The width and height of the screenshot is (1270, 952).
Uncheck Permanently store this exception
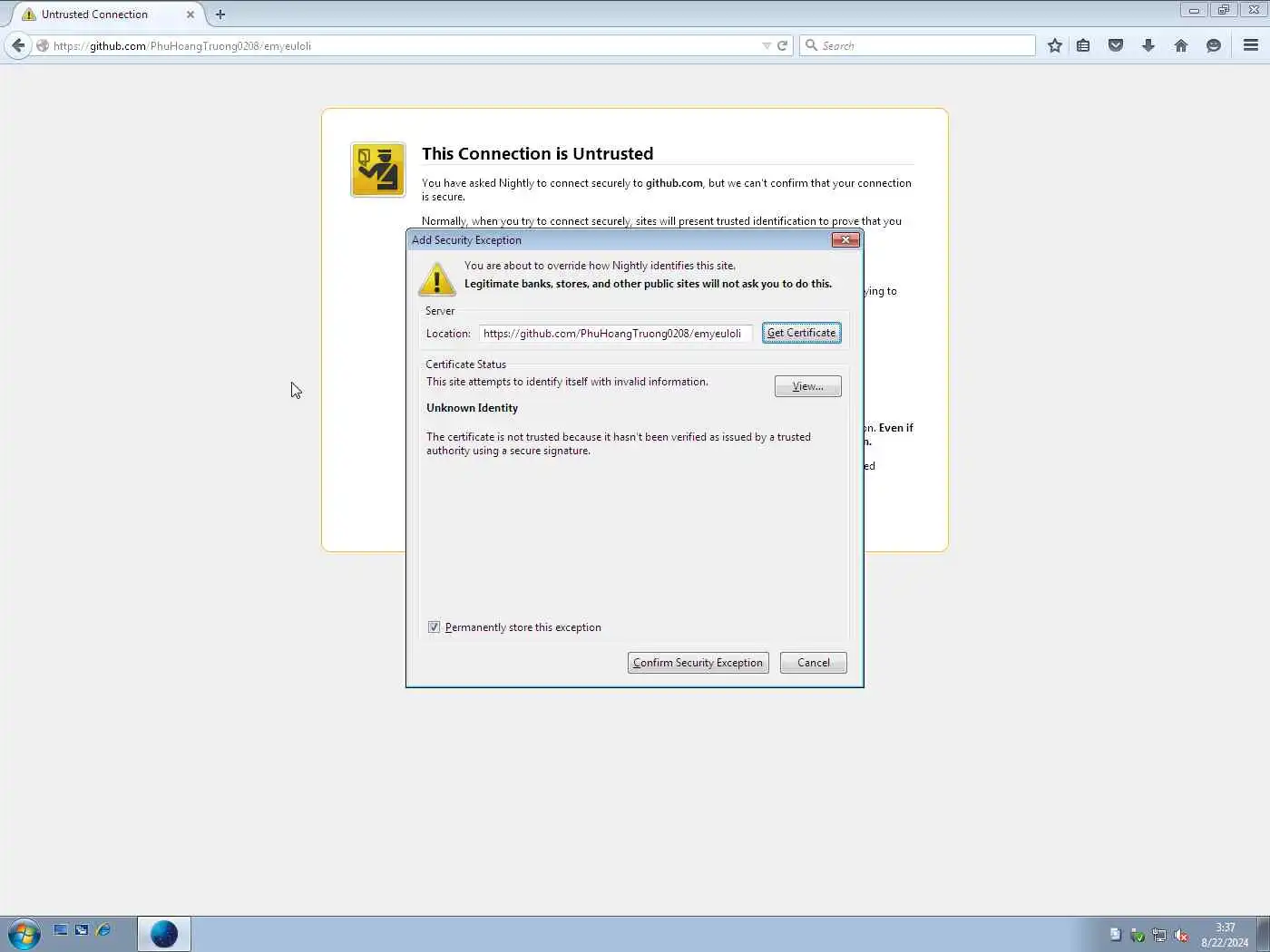point(434,627)
